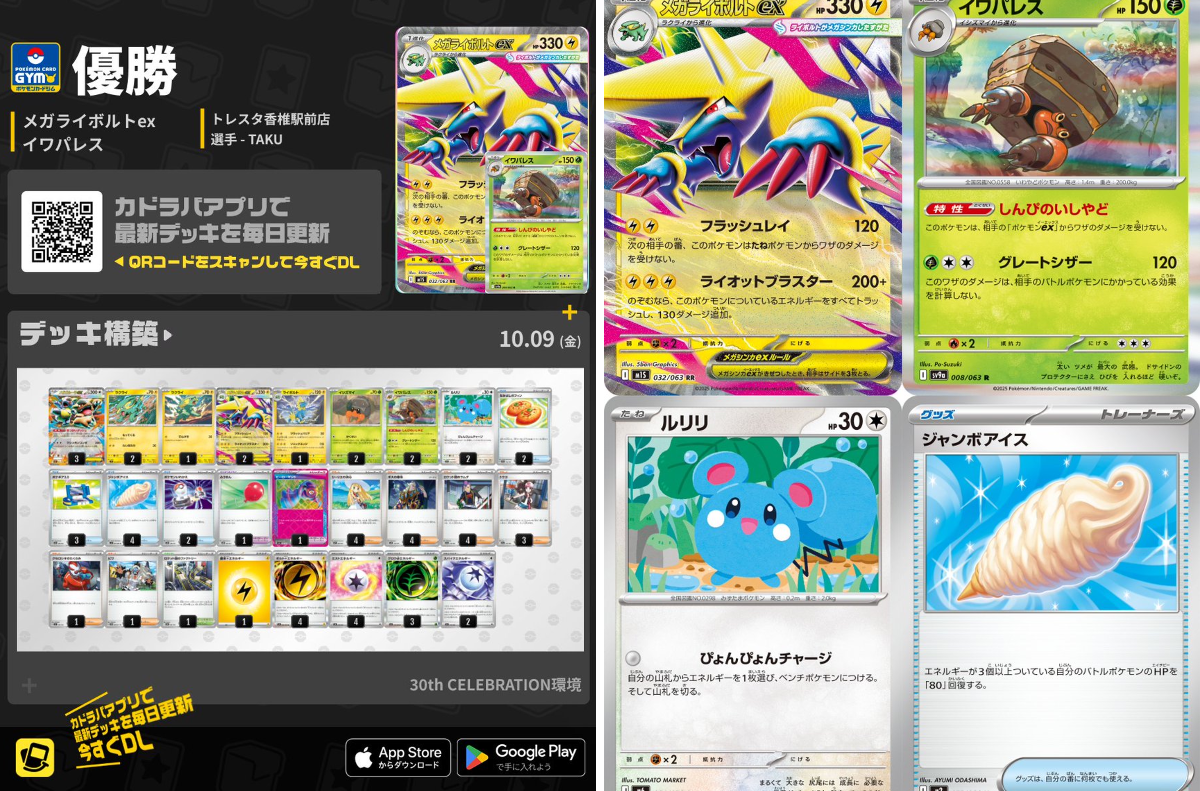This screenshot has width=1200, height=791.
Task: Select the first deck card with count 3
Action: pyautogui.click(x=75, y=427)
